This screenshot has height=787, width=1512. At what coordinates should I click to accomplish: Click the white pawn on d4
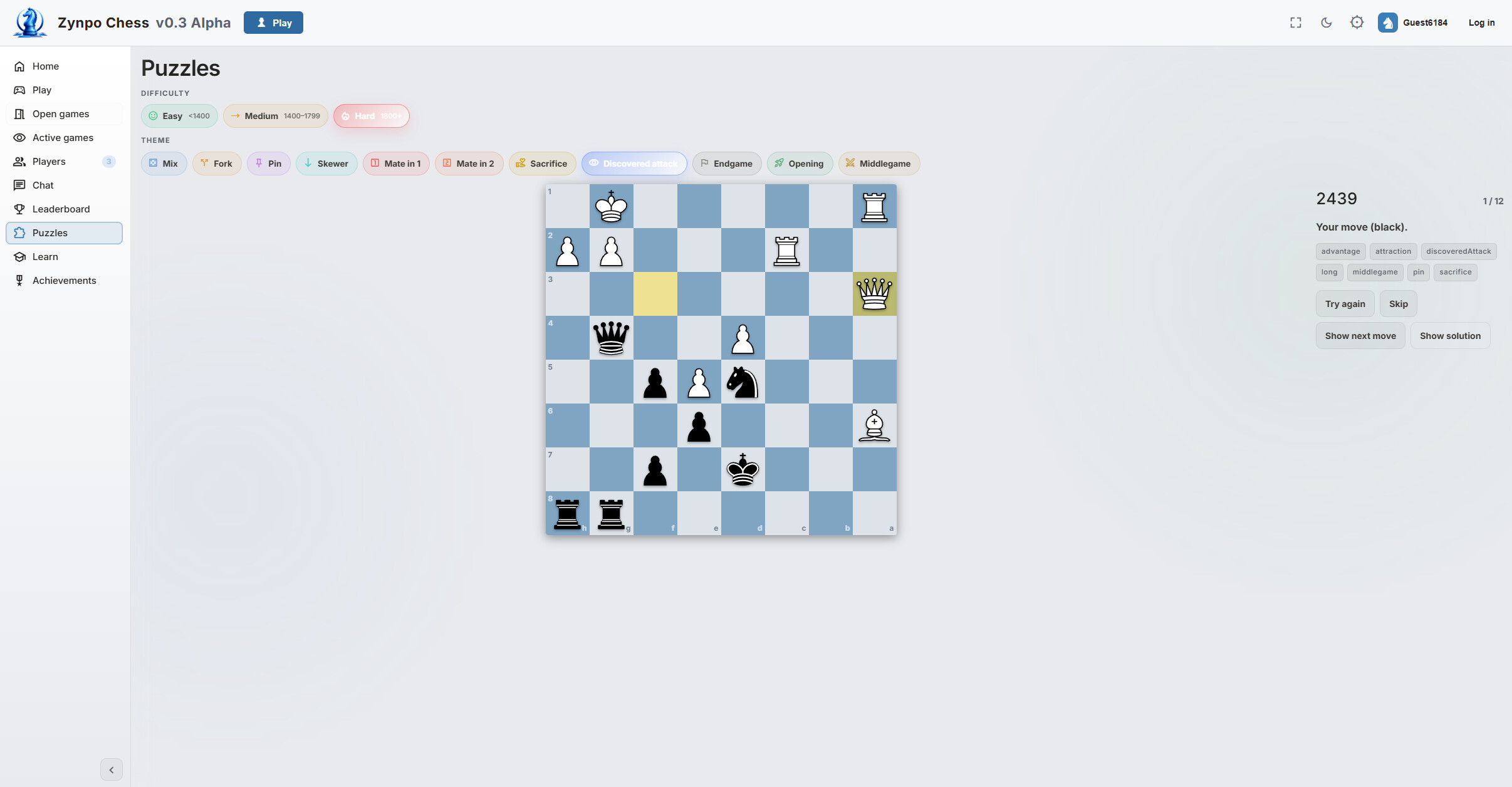point(743,338)
